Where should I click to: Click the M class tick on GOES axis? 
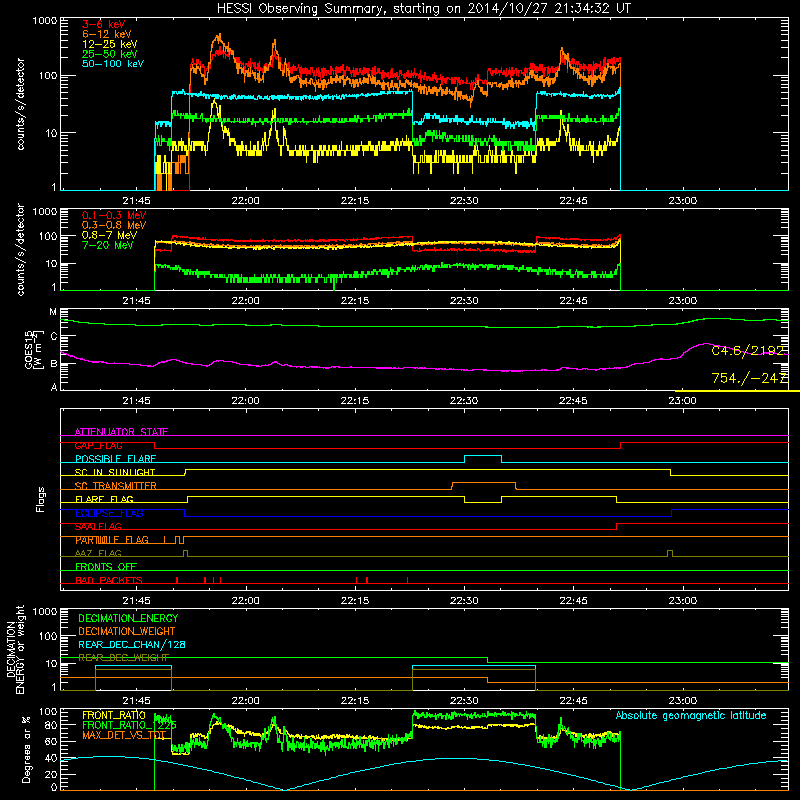[x=53, y=312]
